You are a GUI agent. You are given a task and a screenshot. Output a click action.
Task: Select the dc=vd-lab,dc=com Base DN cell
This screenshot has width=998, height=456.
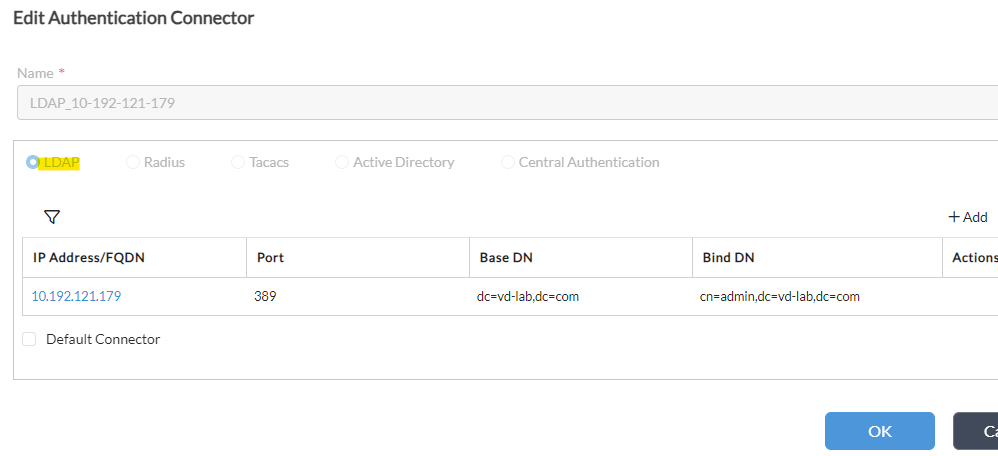581,296
